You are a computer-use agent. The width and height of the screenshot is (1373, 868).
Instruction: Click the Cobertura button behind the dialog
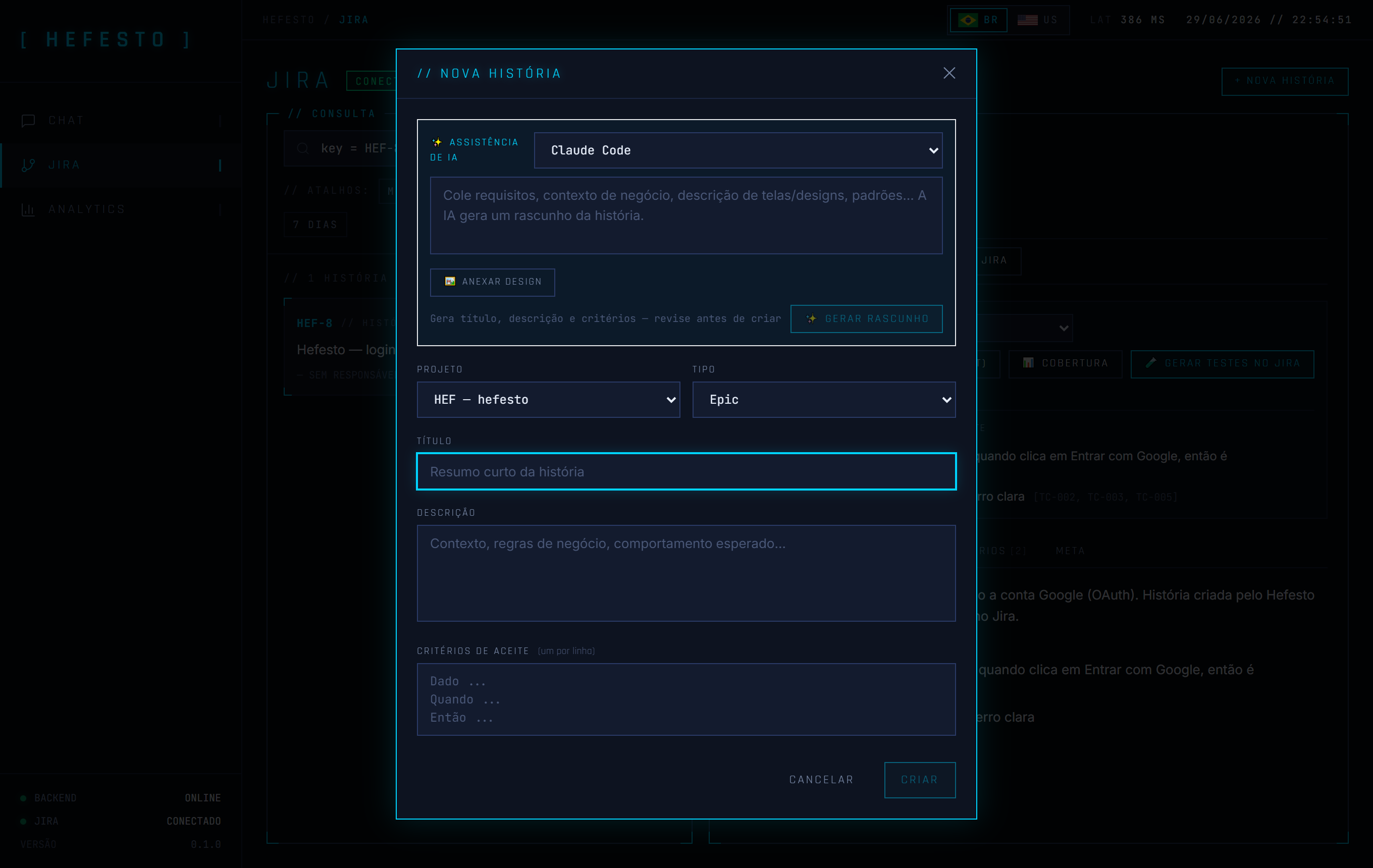point(1065,364)
